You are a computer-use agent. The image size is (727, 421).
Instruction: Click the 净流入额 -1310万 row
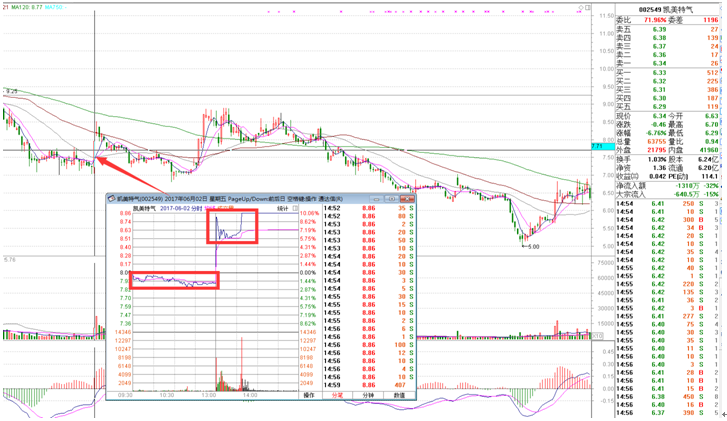point(667,185)
